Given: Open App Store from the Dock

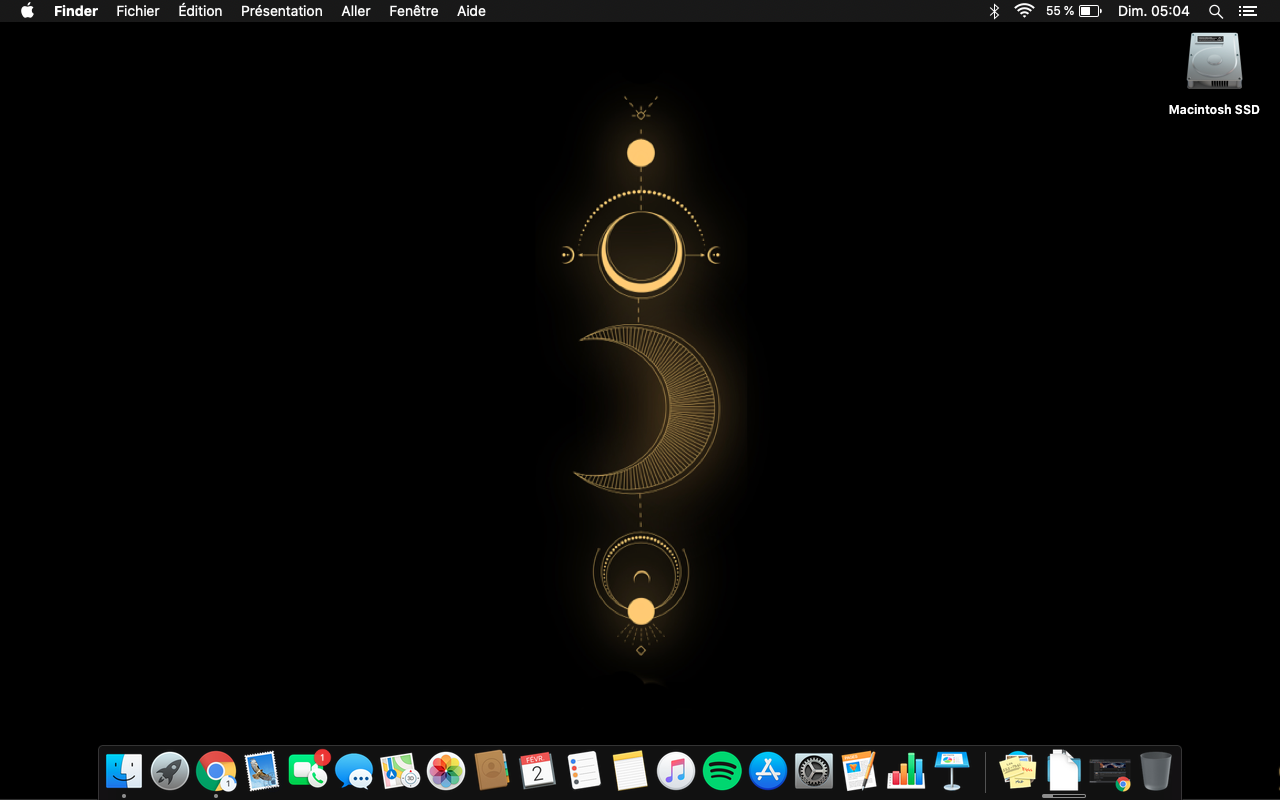Looking at the screenshot, I should [x=768, y=771].
